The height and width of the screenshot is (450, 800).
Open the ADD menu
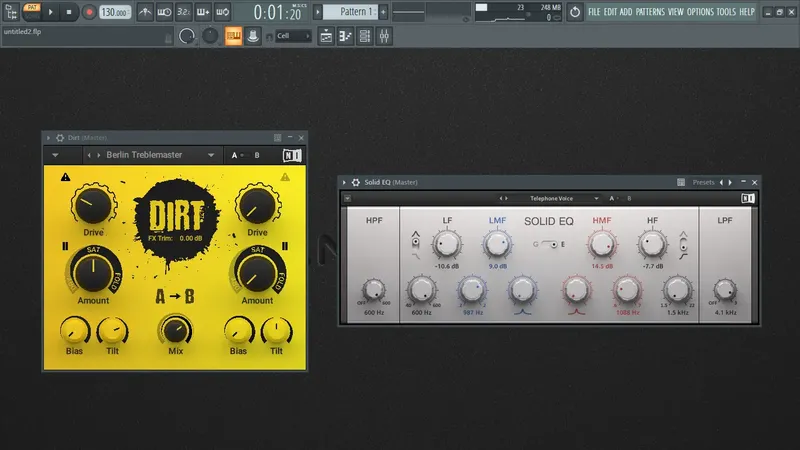pos(626,12)
